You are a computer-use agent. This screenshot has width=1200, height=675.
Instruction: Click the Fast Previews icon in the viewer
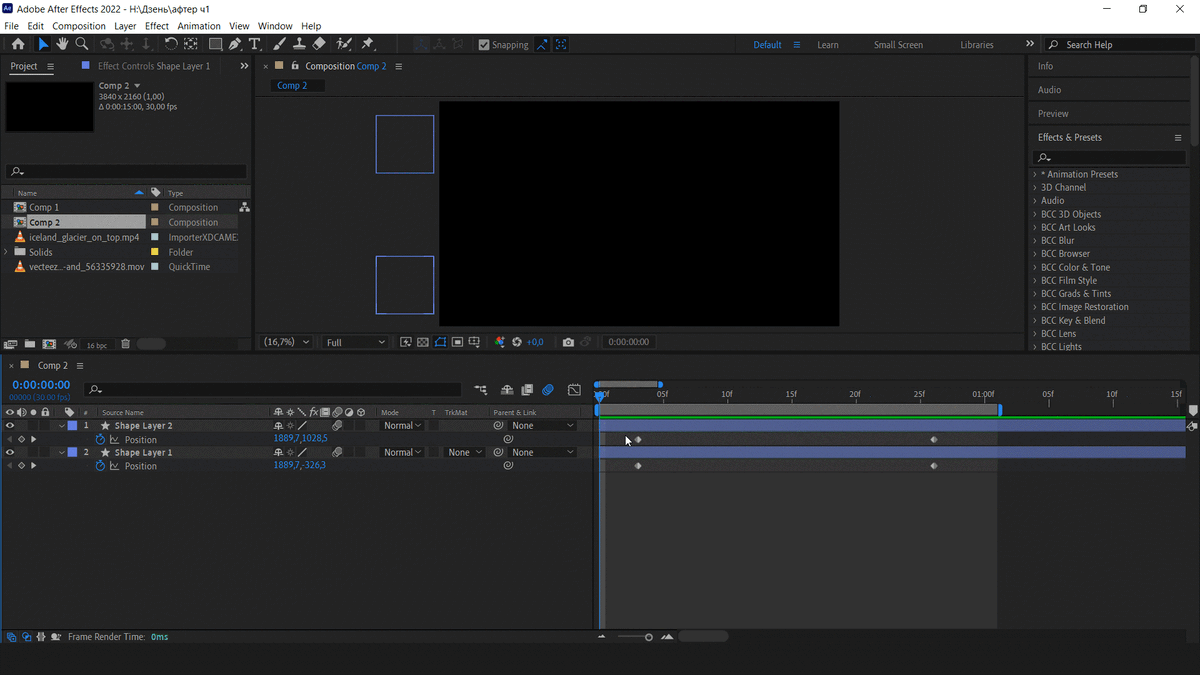pos(406,342)
